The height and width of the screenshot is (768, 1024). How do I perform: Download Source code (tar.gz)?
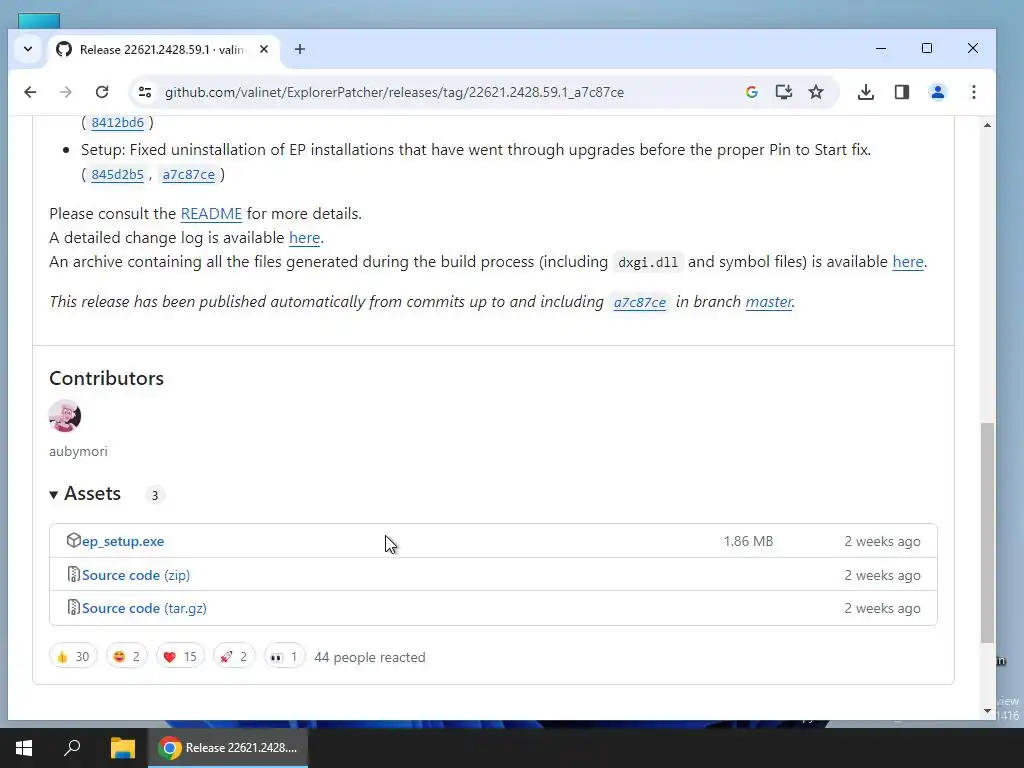[x=144, y=609]
